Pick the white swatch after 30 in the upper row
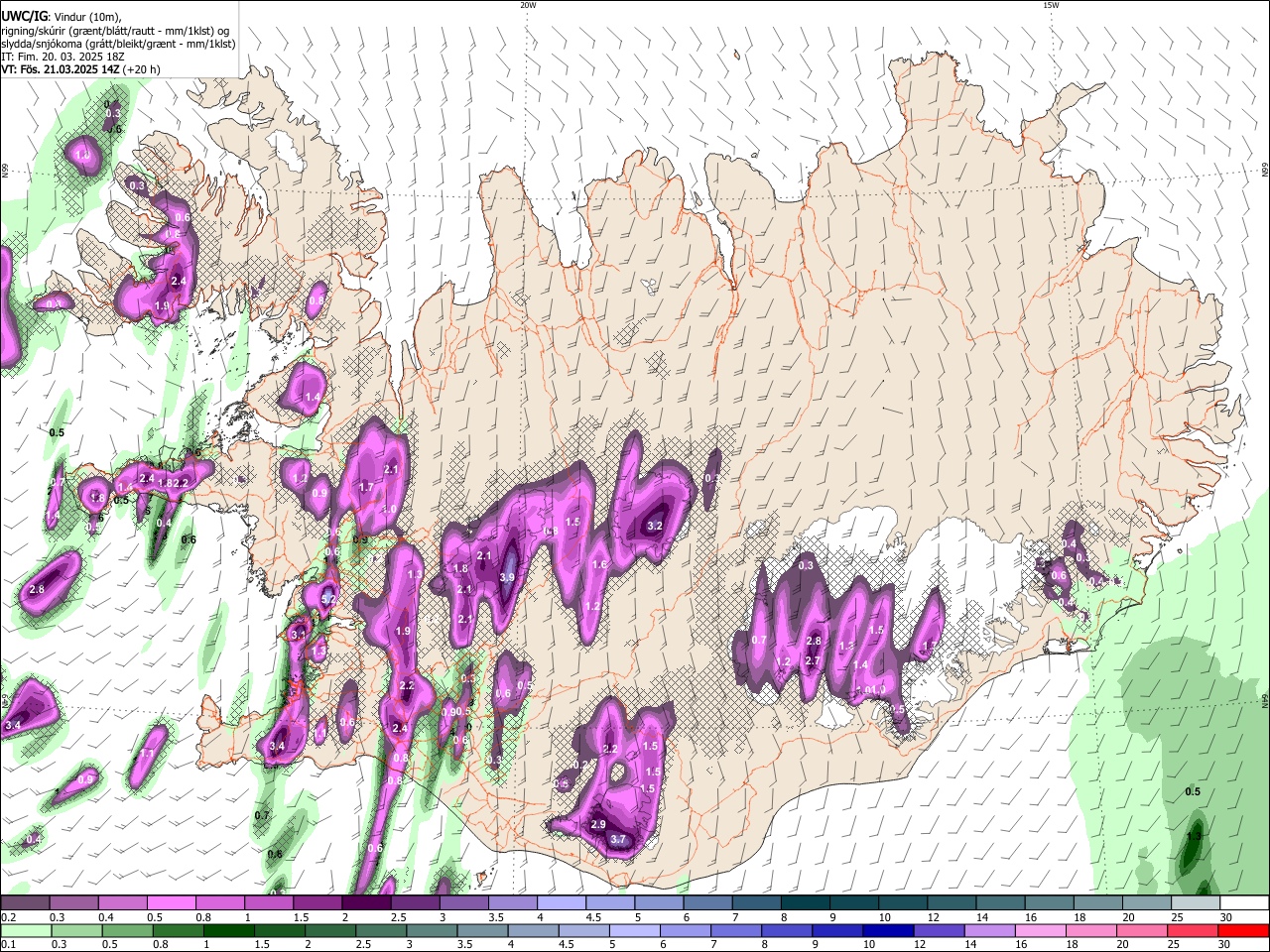 tap(1244, 903)
